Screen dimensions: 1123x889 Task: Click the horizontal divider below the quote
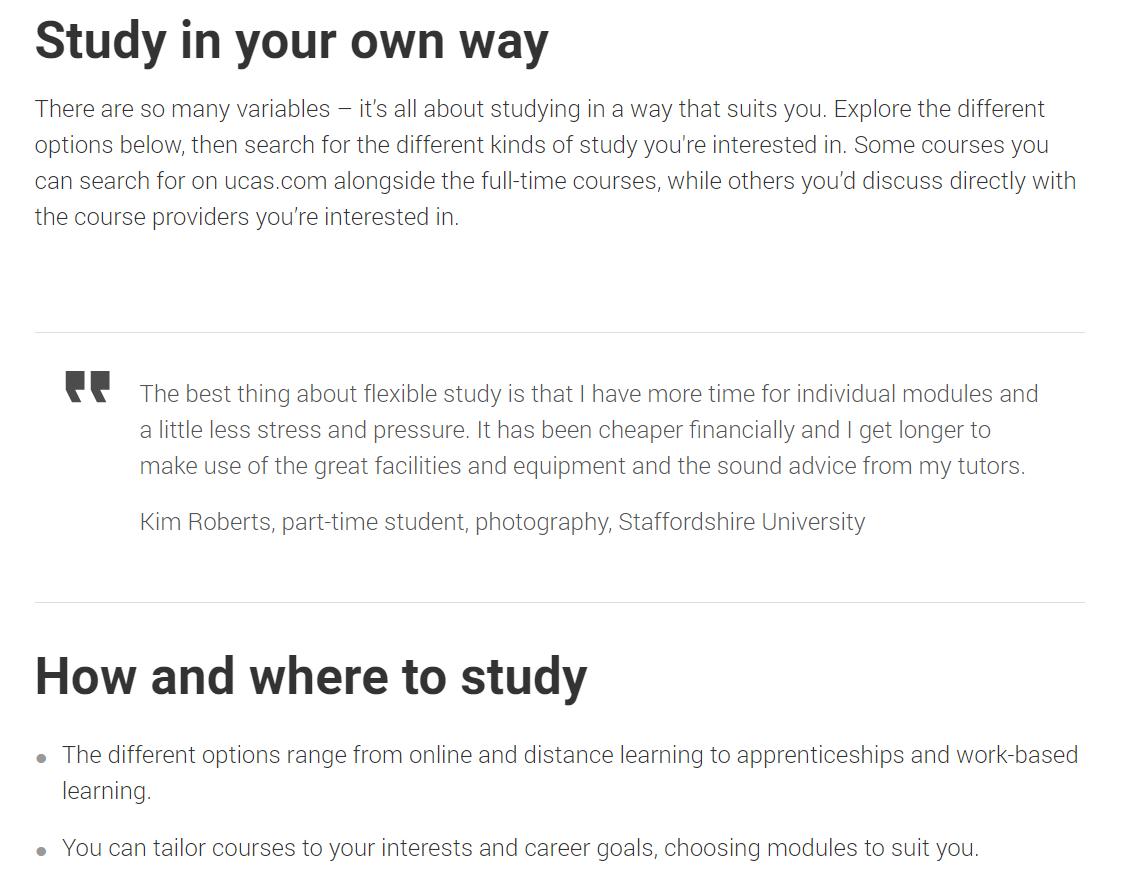(x=559, y=602)
